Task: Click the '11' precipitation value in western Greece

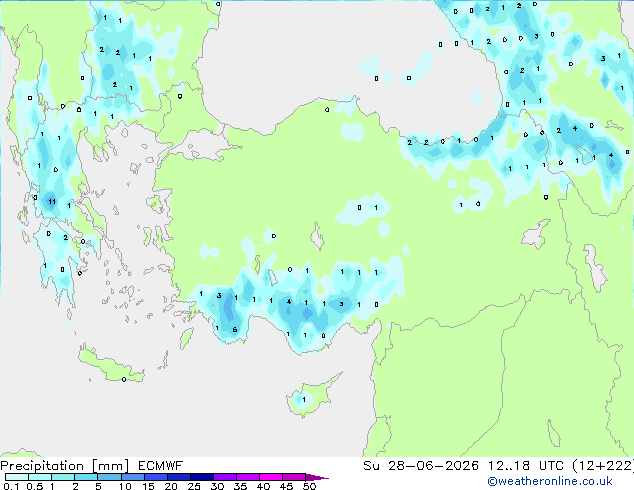Action: (52, 201)
